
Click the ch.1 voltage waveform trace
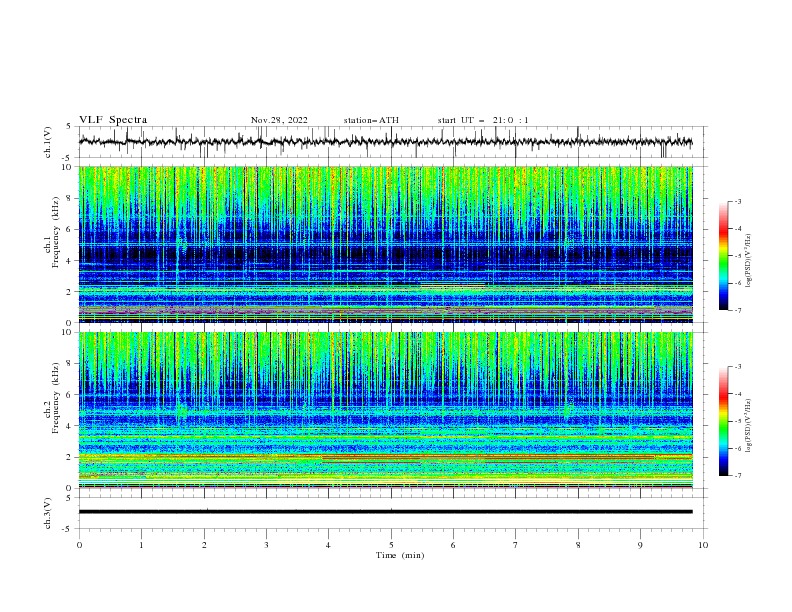(x=385, y=142)
